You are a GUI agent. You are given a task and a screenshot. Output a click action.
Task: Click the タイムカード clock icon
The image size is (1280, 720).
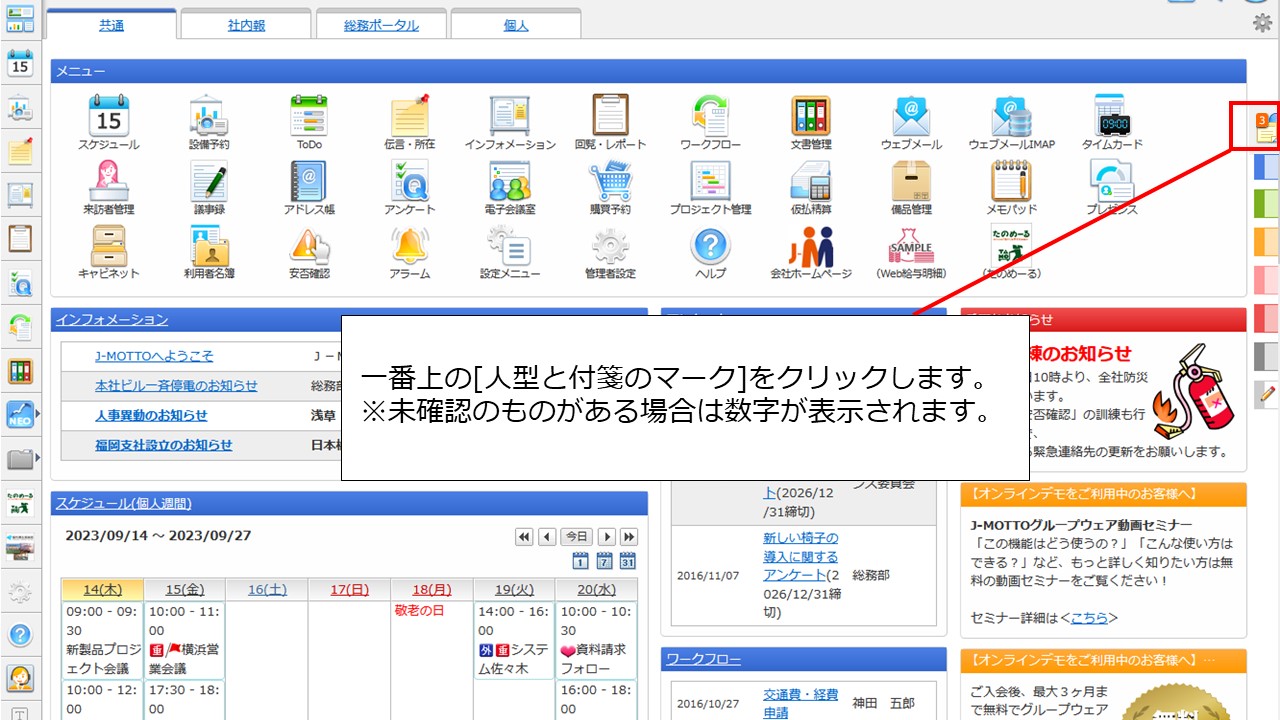pyautogui.click(x=1111, y=117)
